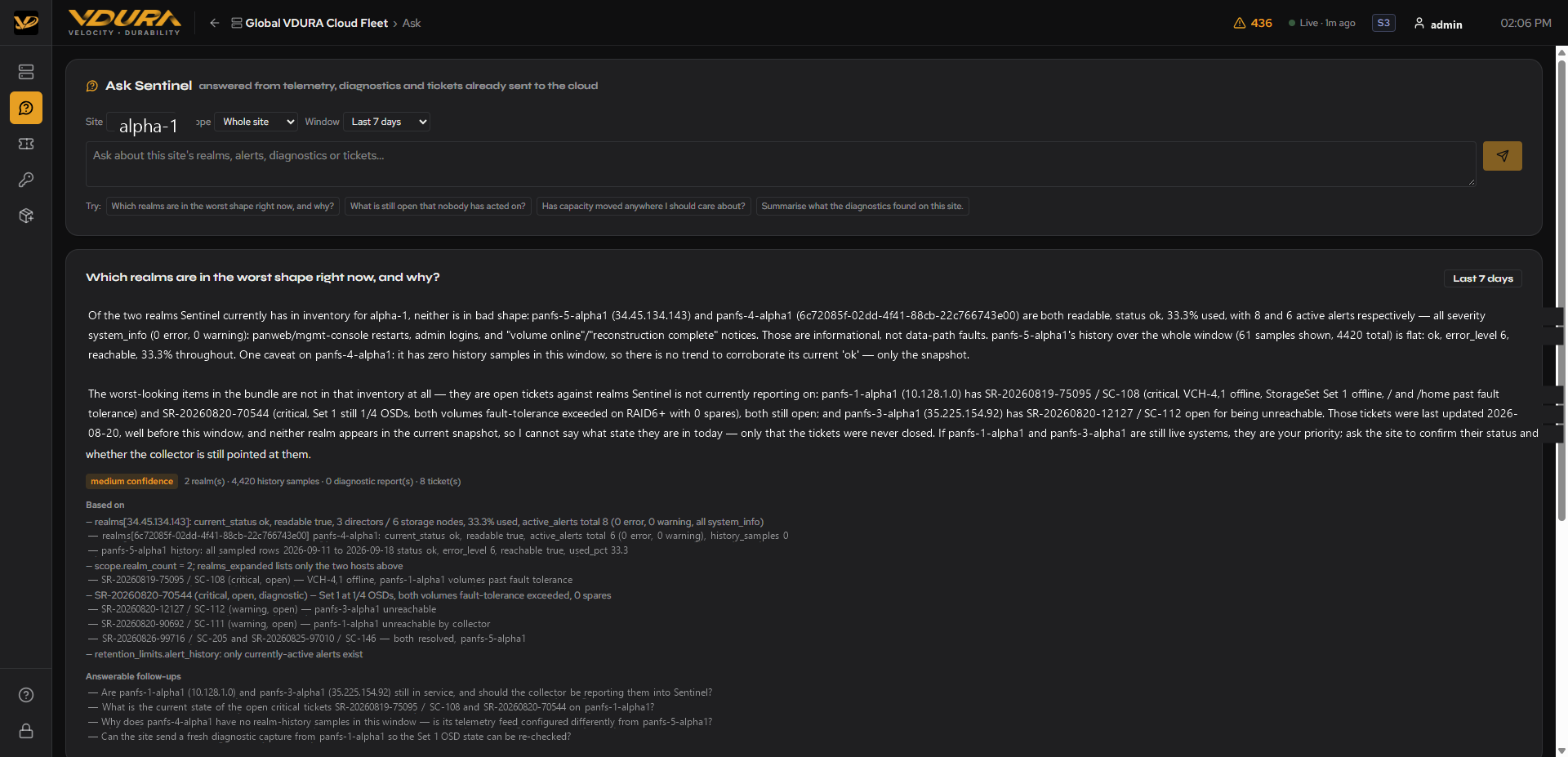
Task: Click the Last 7 days answer badge
Action: coord(1482,278)
